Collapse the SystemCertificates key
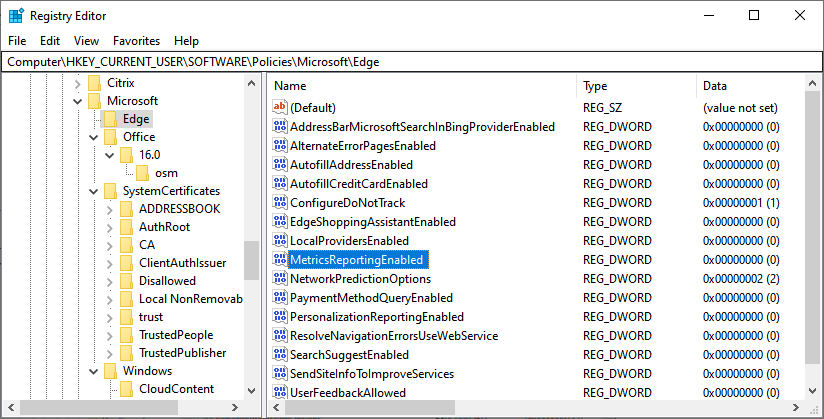 pos(94,191)
